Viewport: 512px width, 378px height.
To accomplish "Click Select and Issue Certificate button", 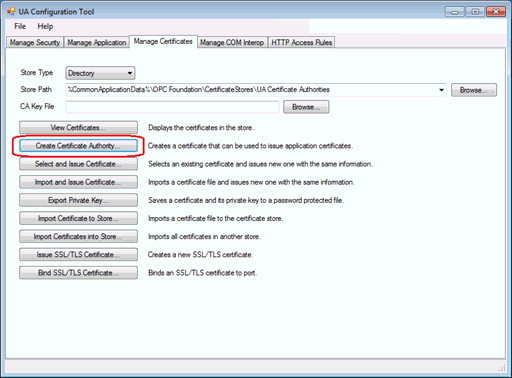I will pyautogui.click(x=78, y=164).
